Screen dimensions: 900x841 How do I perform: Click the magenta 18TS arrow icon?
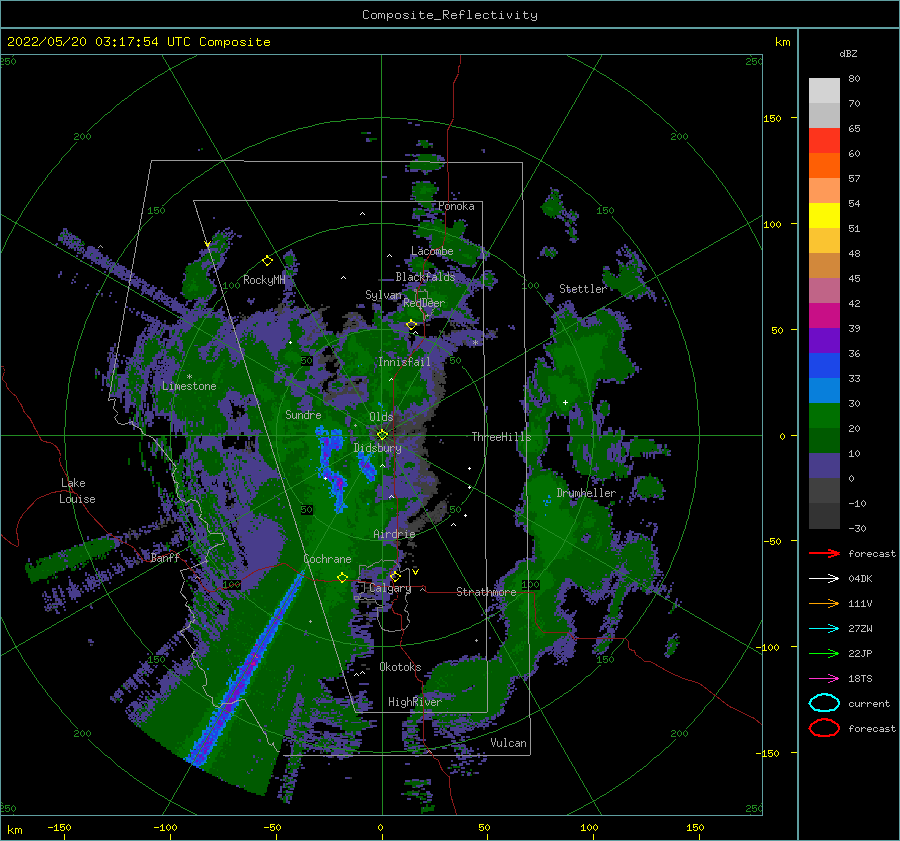824,679
